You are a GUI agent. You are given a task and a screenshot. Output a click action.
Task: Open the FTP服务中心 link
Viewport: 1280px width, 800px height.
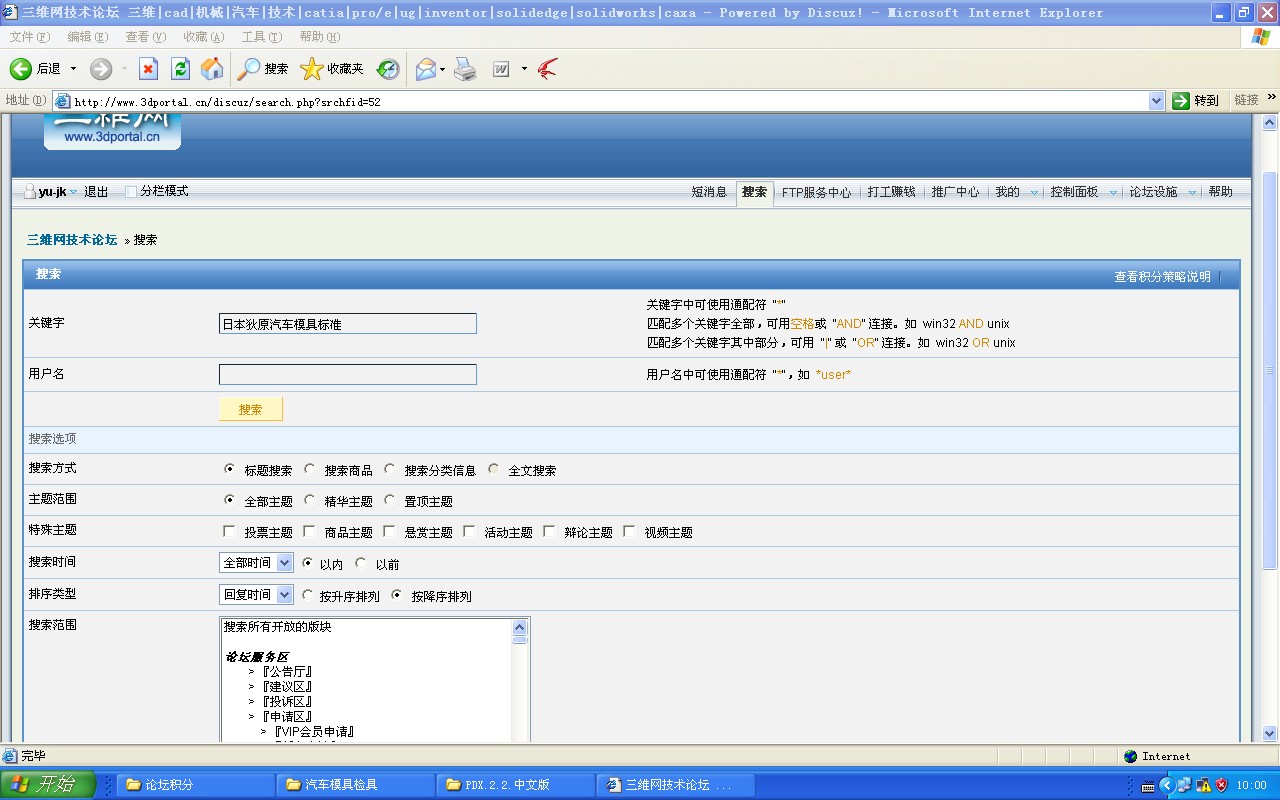tap(816, 192)
